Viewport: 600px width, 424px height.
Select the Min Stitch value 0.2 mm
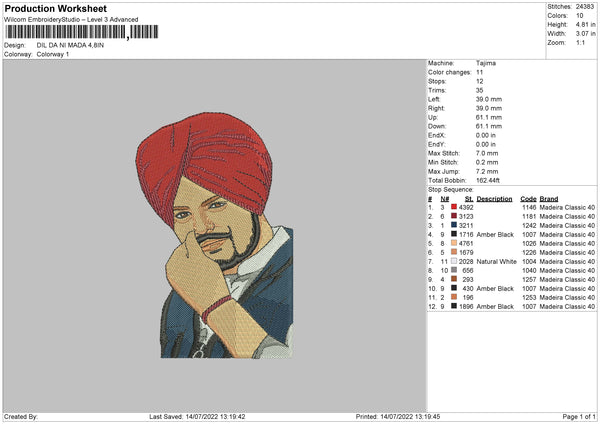(x=487, y=163)
